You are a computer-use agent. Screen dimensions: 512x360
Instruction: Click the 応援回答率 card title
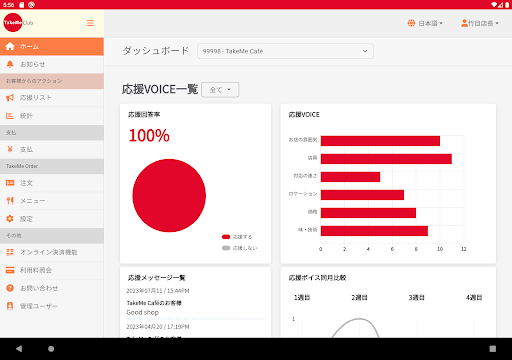point(144,114)
